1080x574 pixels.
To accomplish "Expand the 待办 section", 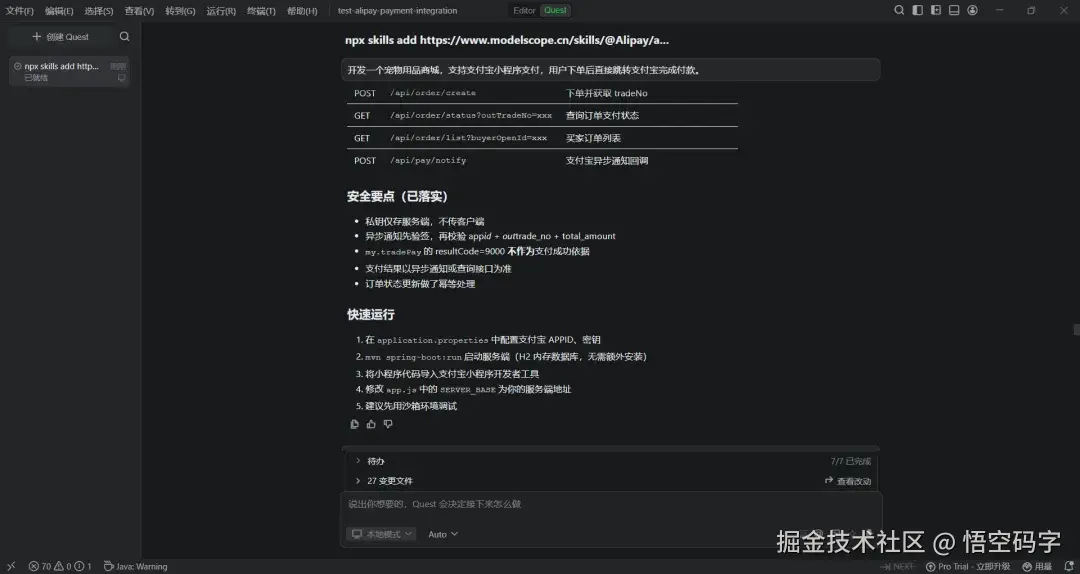I will (370, 461).
